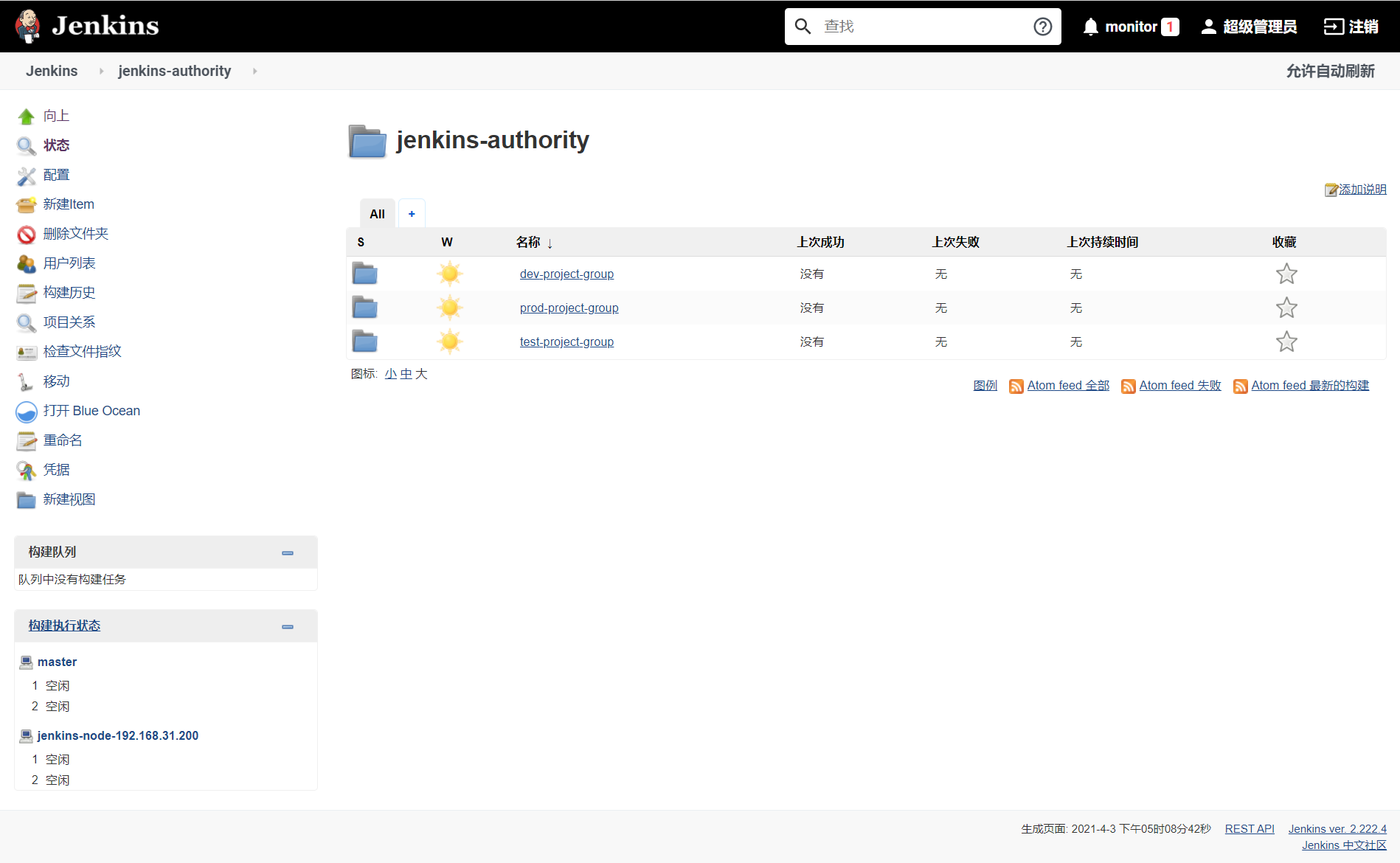Image resolution: width=1400 pixels, height=863 pixels.
Task: Click the 凭据 keys icon
Action: pyautogui.click(x=27, y=470)
